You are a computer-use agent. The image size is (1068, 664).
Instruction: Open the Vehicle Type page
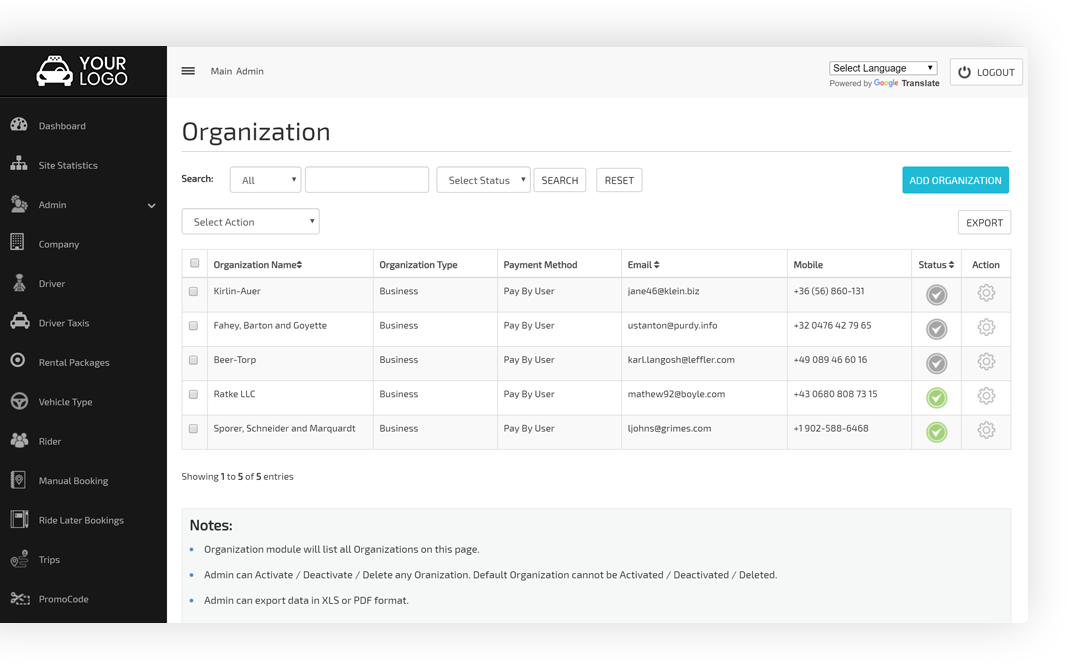64,401
